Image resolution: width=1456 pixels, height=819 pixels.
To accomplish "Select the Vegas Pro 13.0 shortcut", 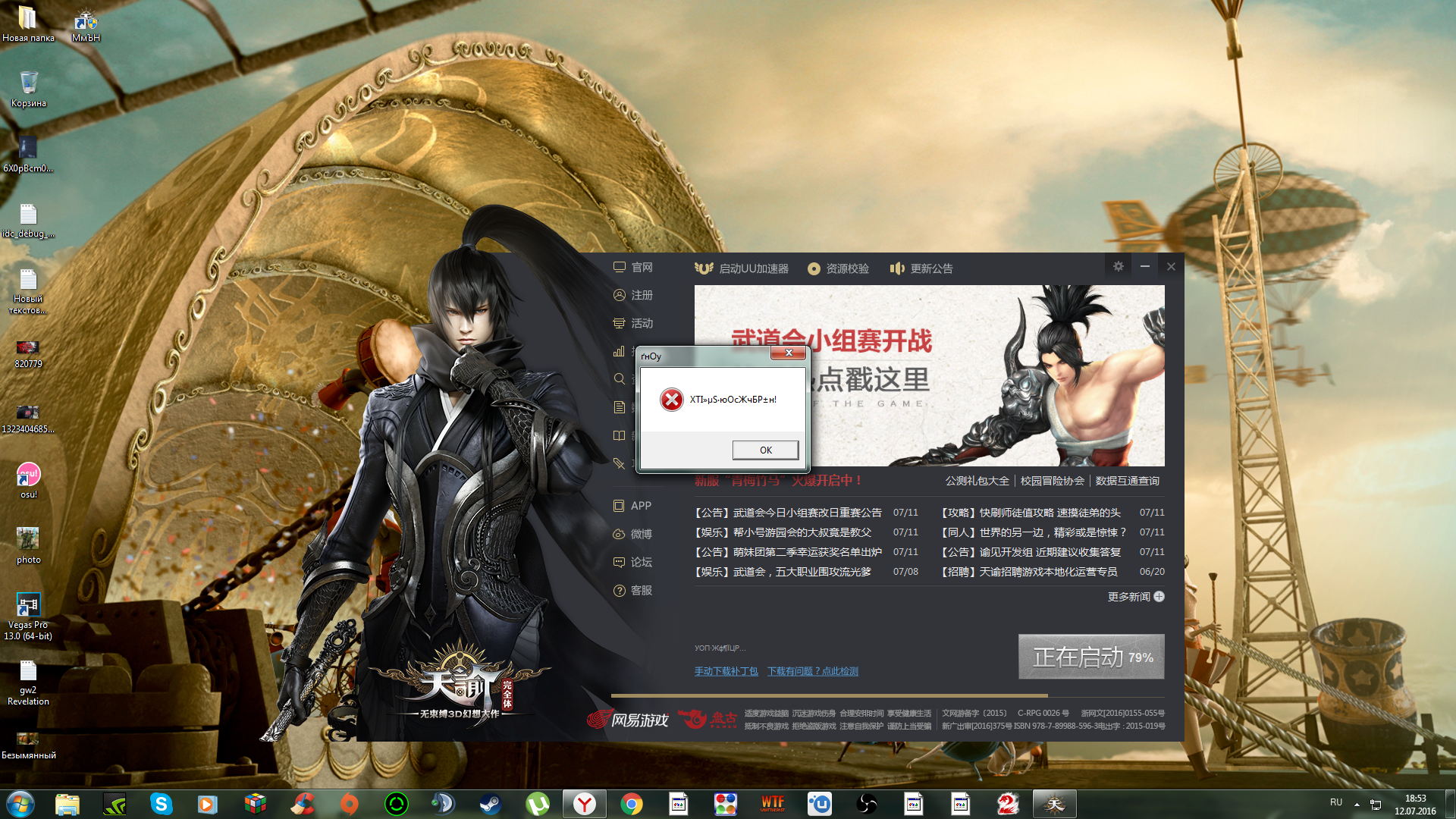I will (28, 616).
